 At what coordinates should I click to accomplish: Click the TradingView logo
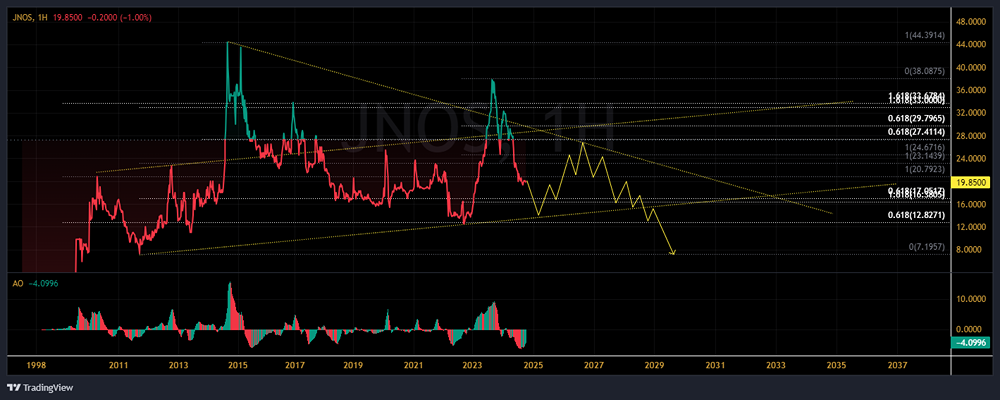pyautogui.click(x=40, y=387)
